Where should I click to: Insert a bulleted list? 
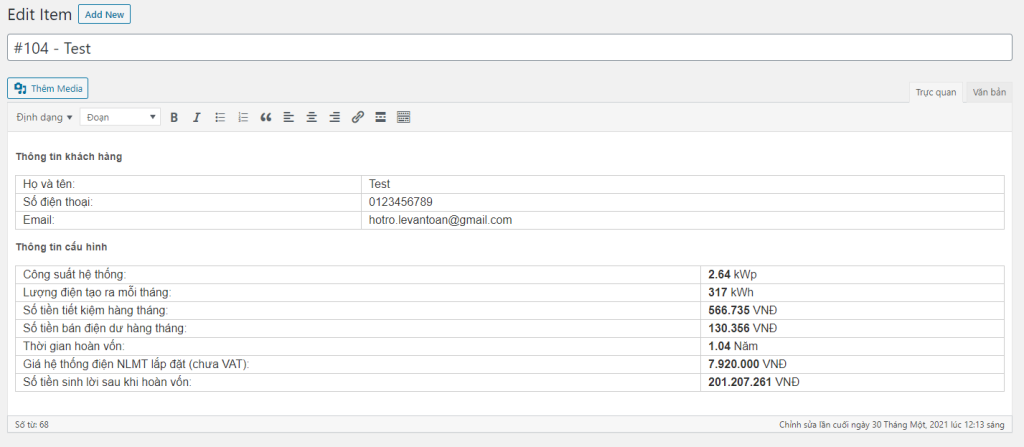pos(220,117)
